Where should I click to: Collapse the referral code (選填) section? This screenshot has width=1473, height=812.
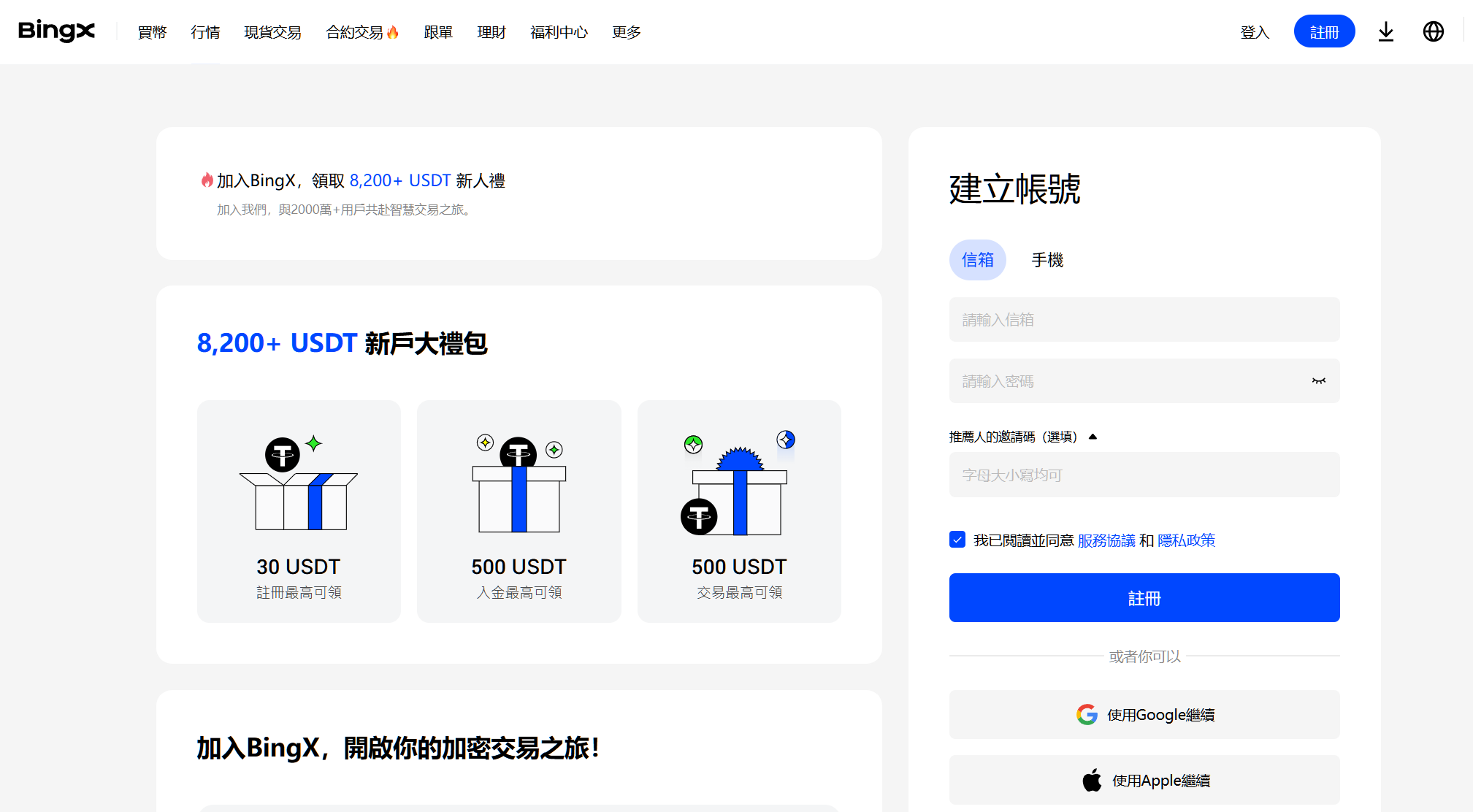pos(1093,437)
